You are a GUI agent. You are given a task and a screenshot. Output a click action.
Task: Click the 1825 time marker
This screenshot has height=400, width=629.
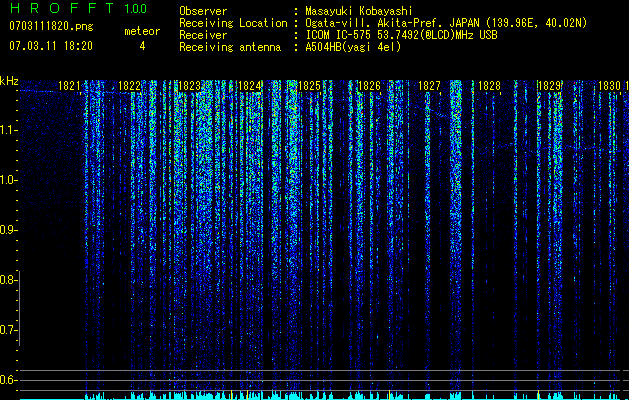click(310, 86)
